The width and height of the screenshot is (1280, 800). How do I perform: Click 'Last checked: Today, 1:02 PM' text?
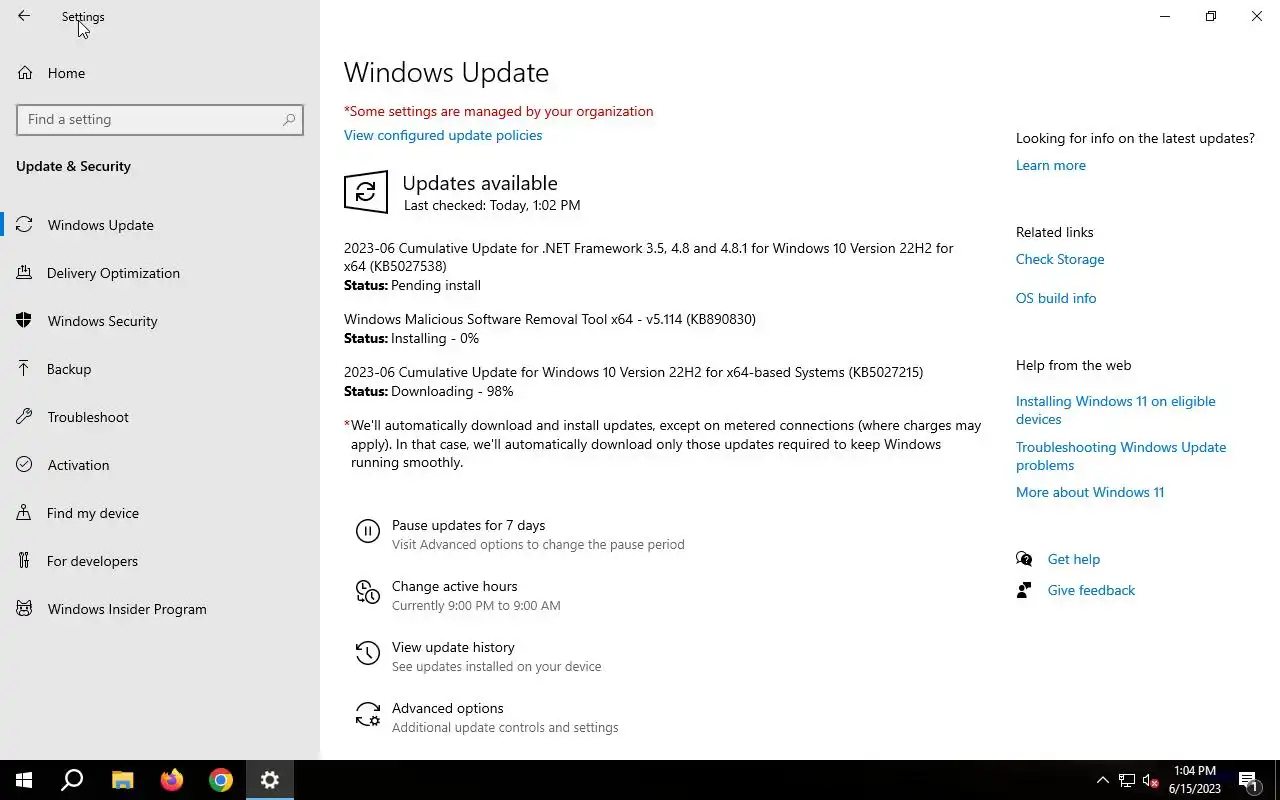coord(492,205)
